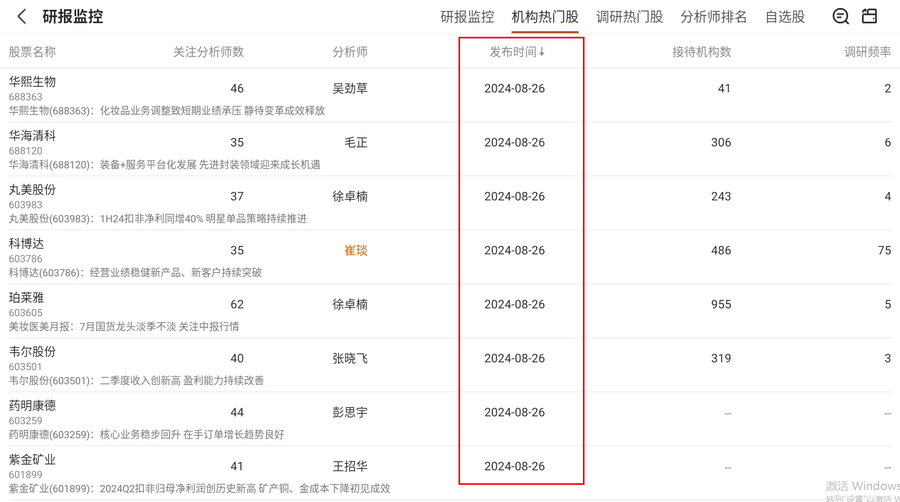Switch to the 研报监控 tab
The height and width of the screenshot is (502, 900).
[467, 17]
